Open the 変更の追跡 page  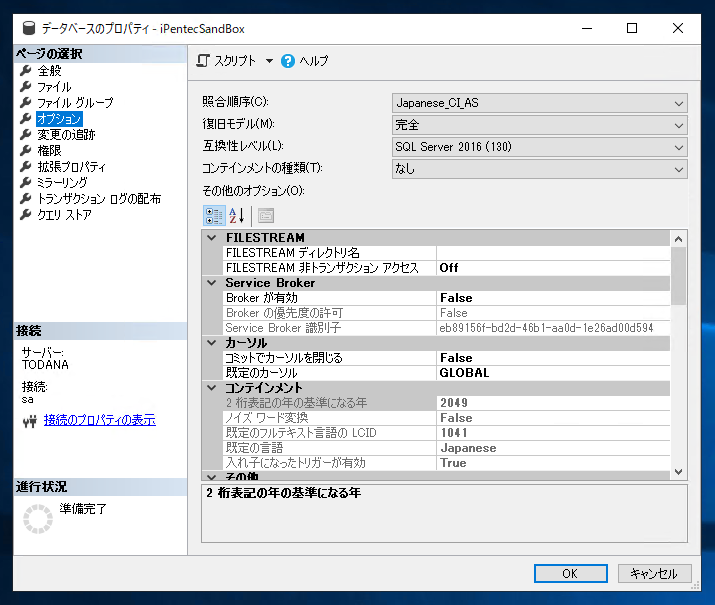66,134
